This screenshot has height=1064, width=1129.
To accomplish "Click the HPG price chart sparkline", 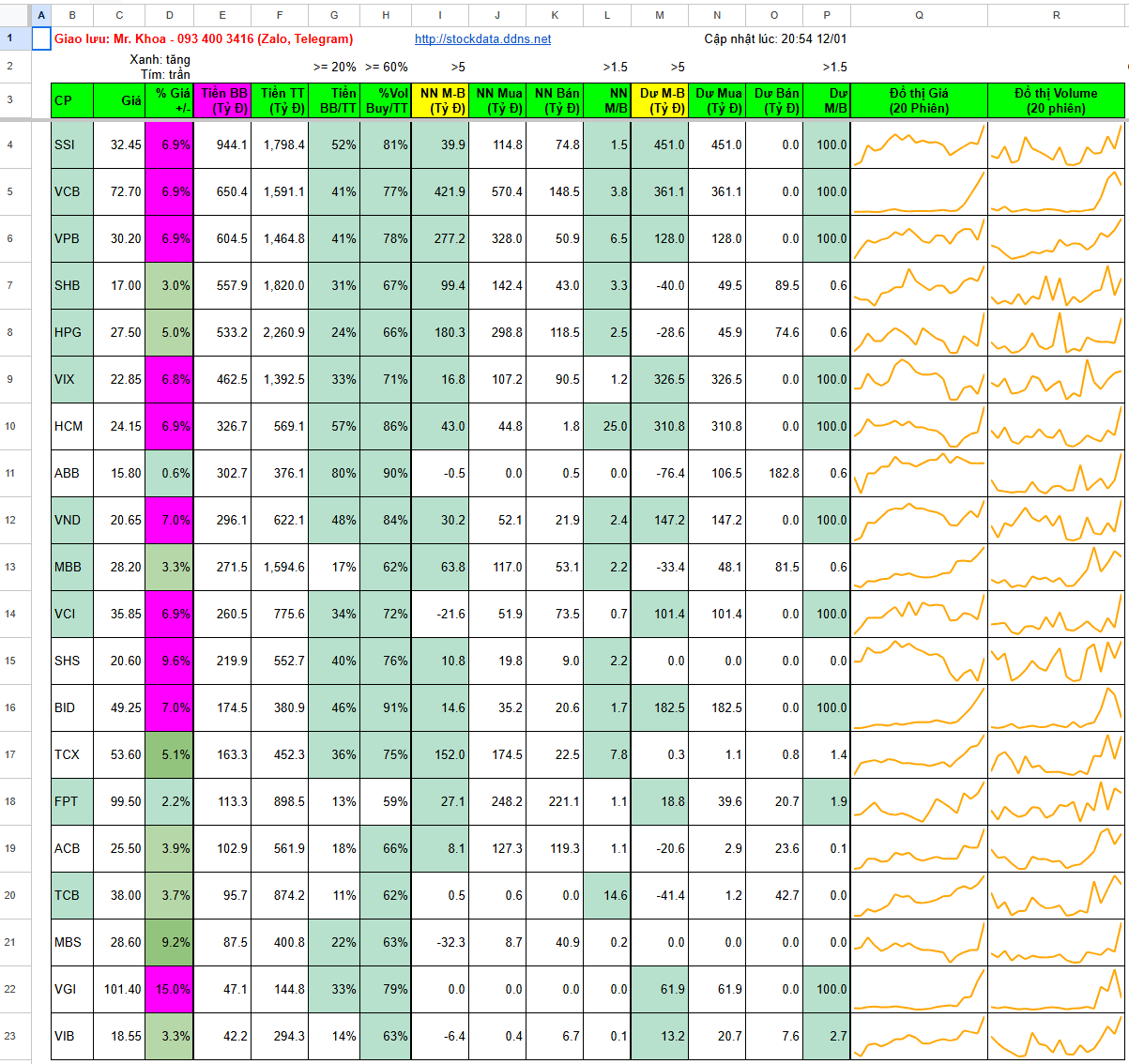I will pos(919,332).
